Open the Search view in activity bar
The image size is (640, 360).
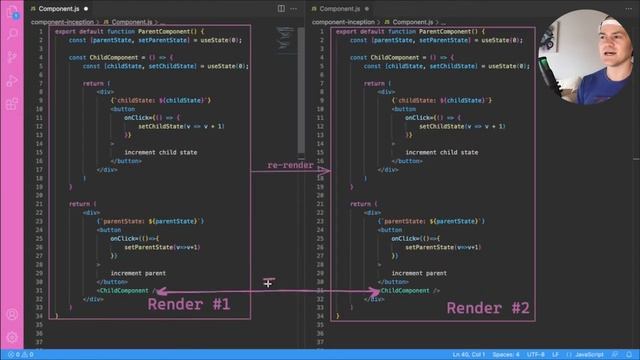[x=12, y=34]
